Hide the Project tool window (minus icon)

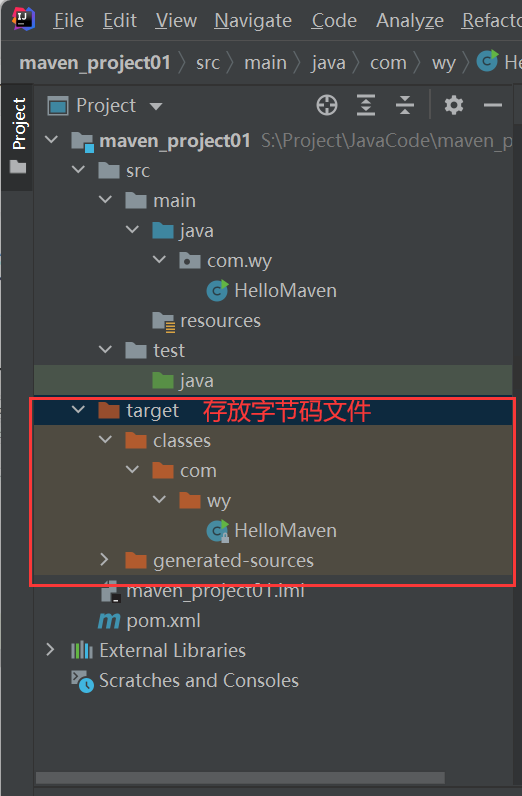(x=493, y=106)
